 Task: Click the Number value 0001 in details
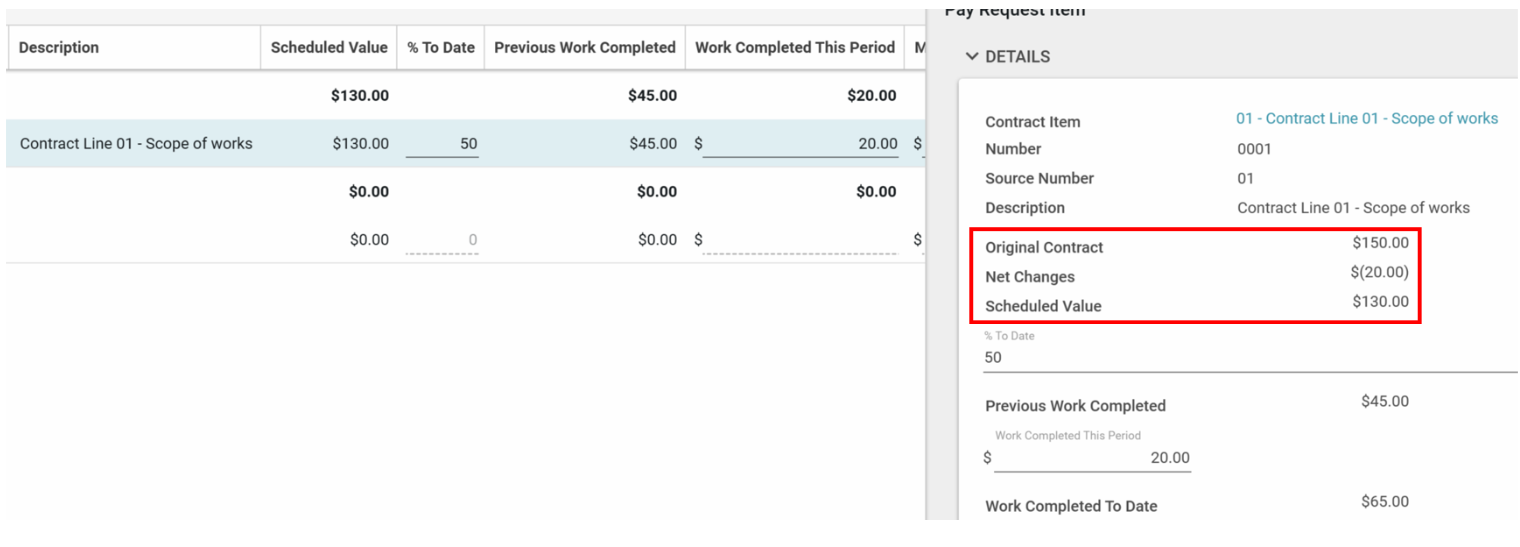(x=1254, y=149)
